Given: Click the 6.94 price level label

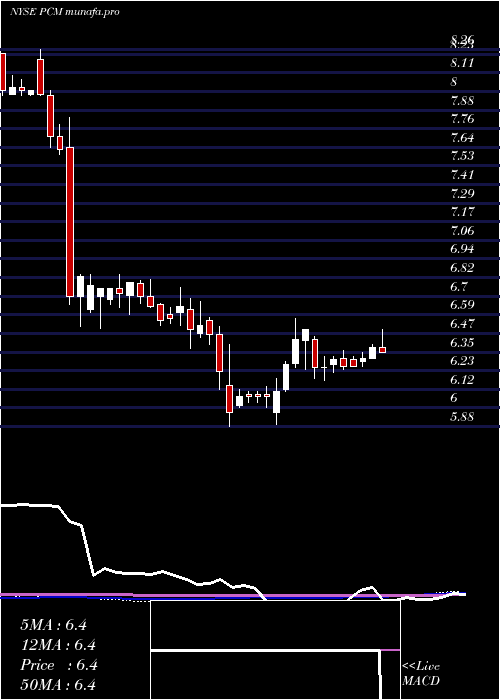Looking at the screenshot, I should coord(462,249).
